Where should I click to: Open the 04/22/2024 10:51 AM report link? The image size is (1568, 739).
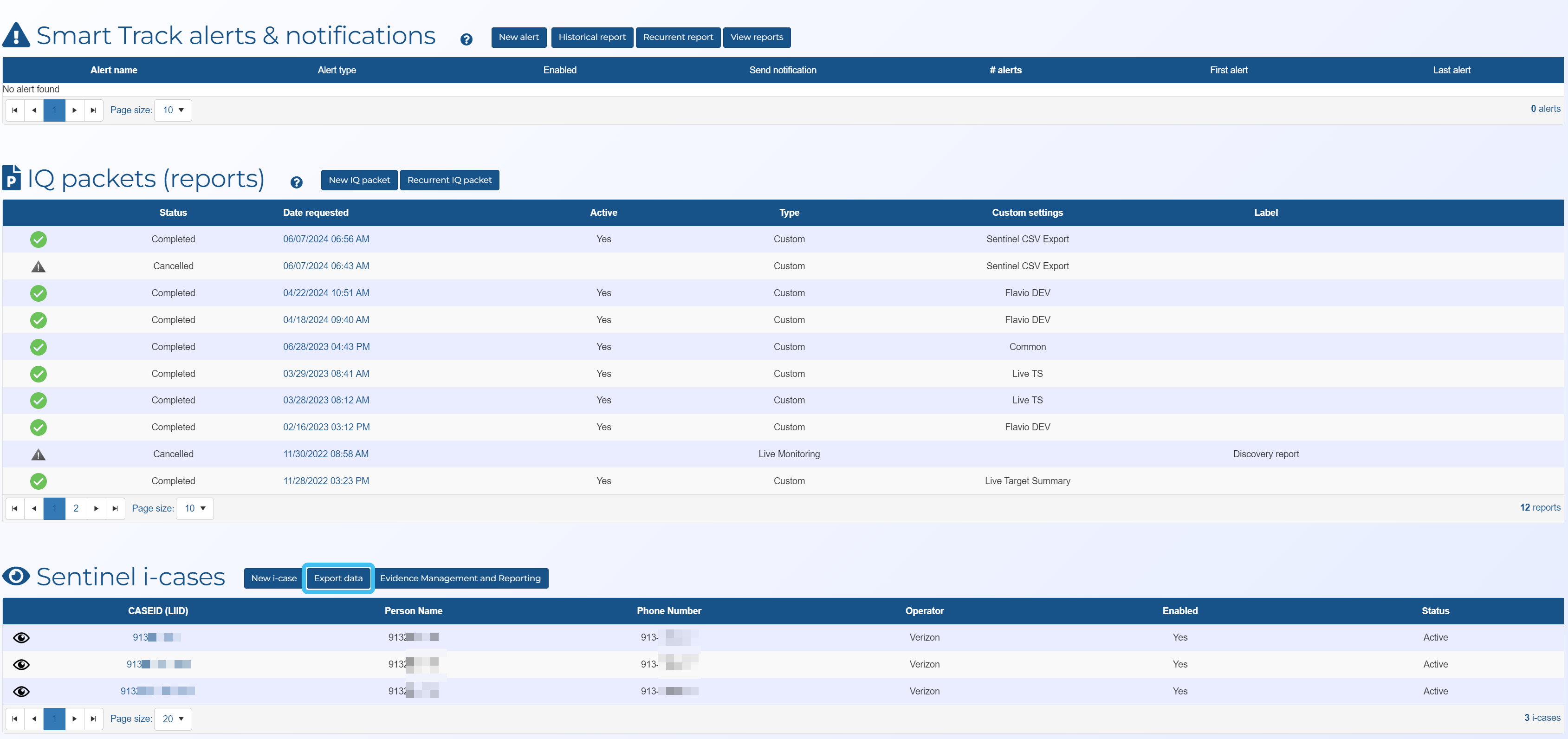326,293
